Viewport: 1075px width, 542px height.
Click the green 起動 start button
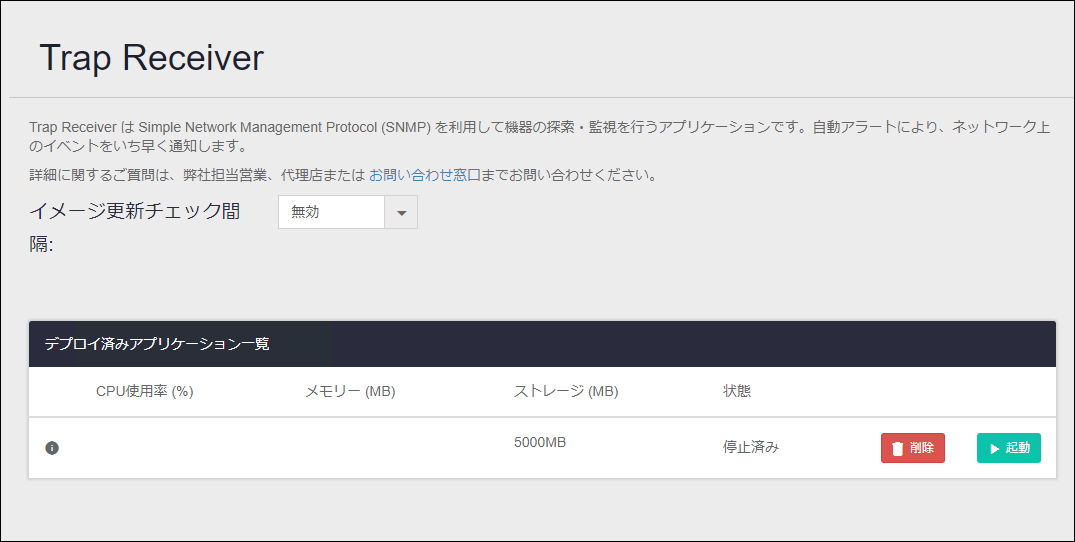(x=1008, y=448)
